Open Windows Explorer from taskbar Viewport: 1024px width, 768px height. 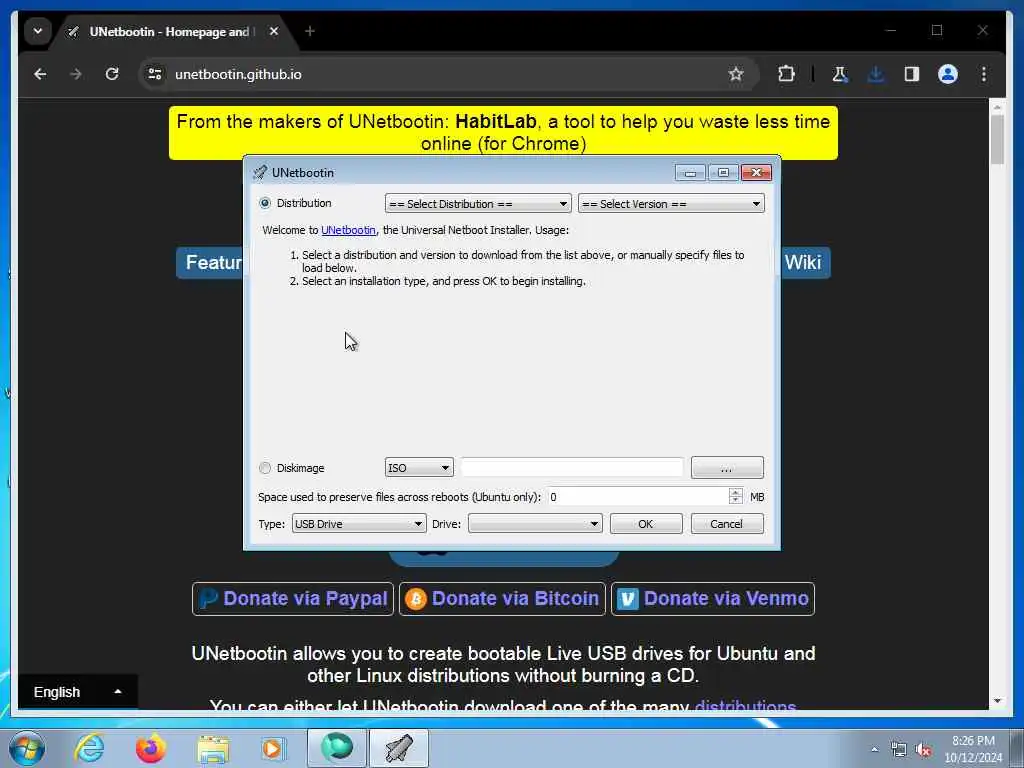tap(213, 748)
